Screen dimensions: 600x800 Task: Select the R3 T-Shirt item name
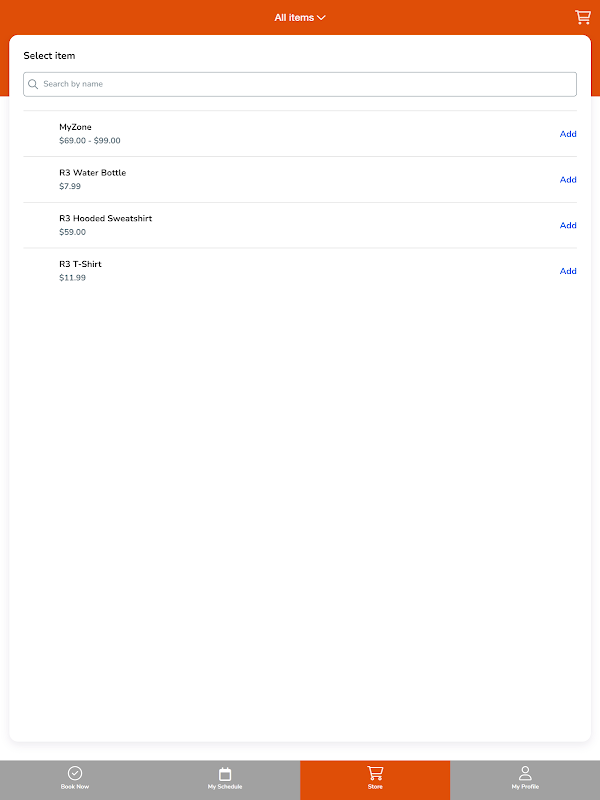80,264
